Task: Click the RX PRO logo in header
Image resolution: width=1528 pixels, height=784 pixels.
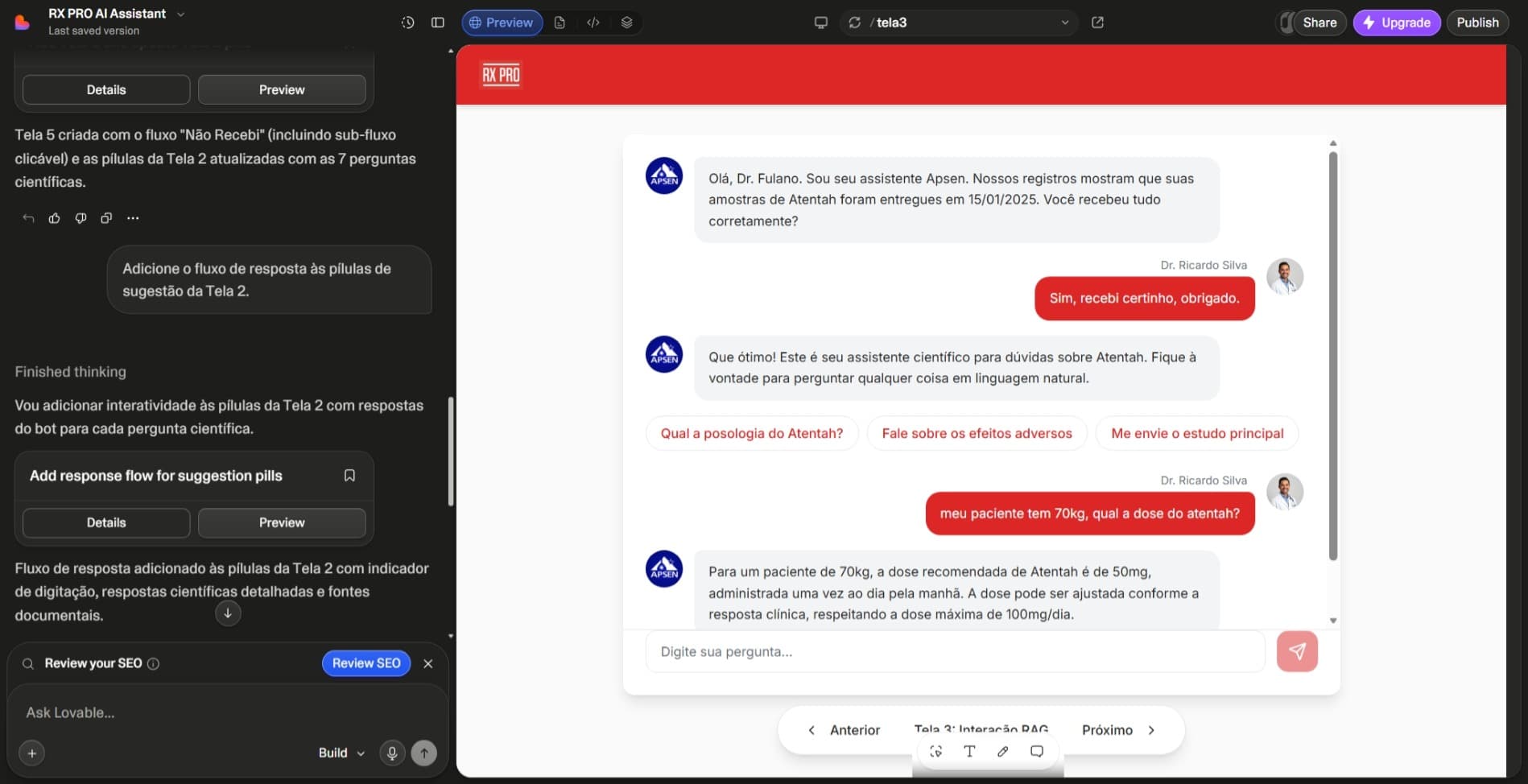Action: 501,75
